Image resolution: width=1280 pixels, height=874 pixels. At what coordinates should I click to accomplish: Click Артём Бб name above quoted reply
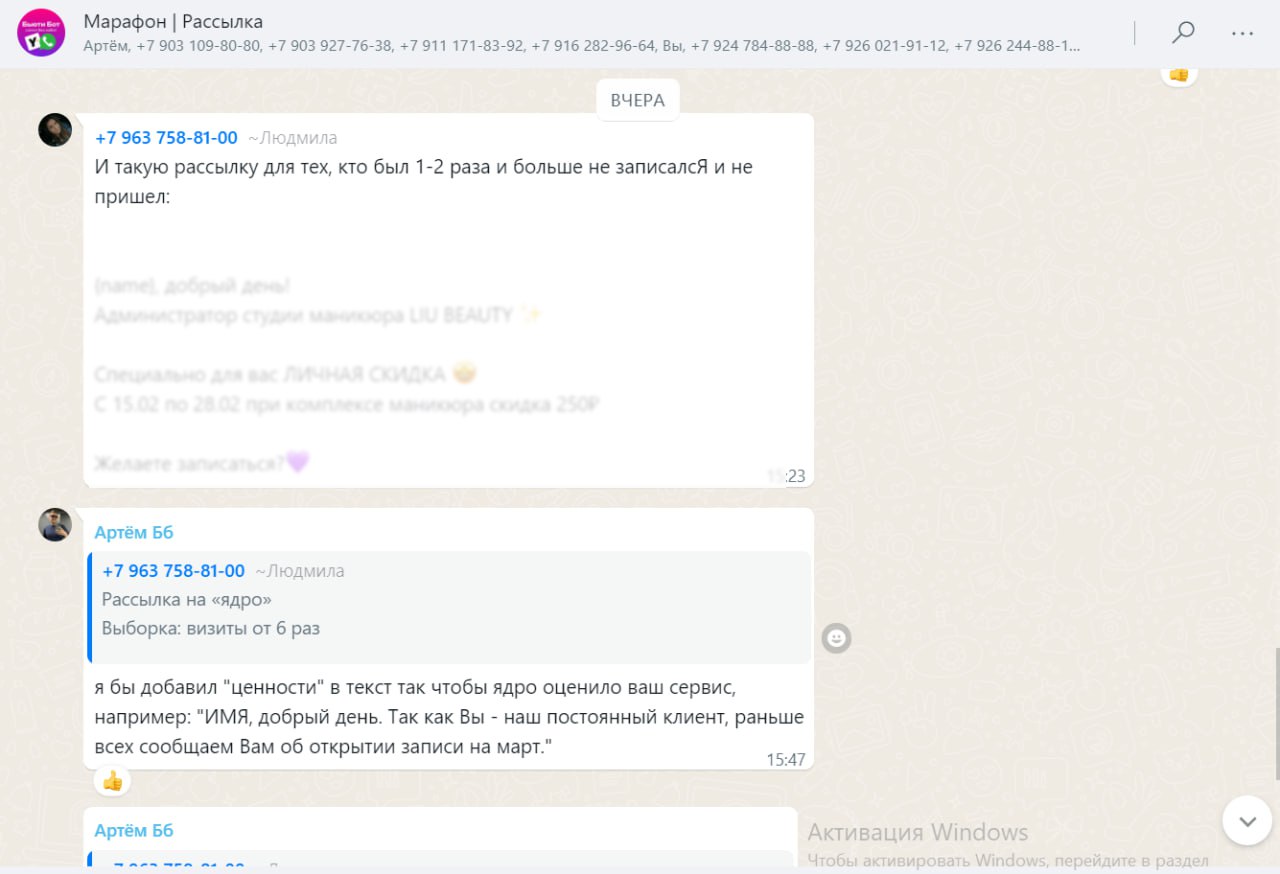[134, 532]
